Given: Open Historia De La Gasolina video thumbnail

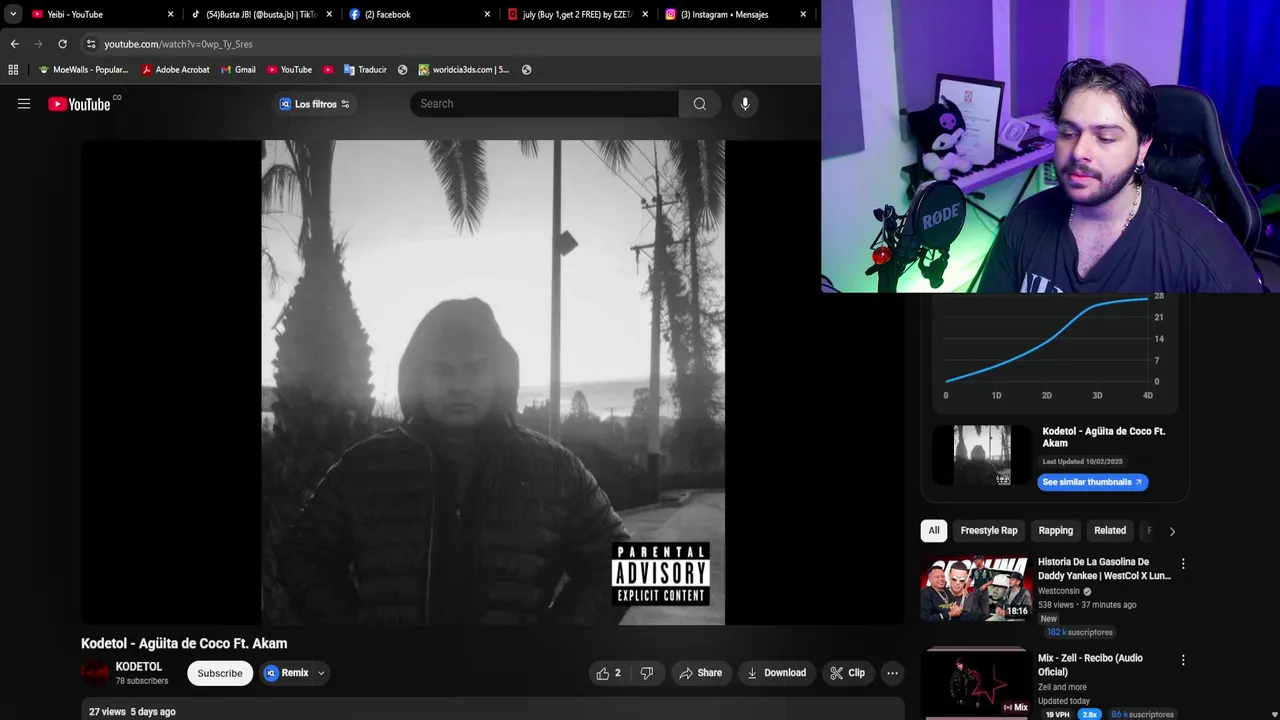Looking at the screenshot, I should coord(975,589).
